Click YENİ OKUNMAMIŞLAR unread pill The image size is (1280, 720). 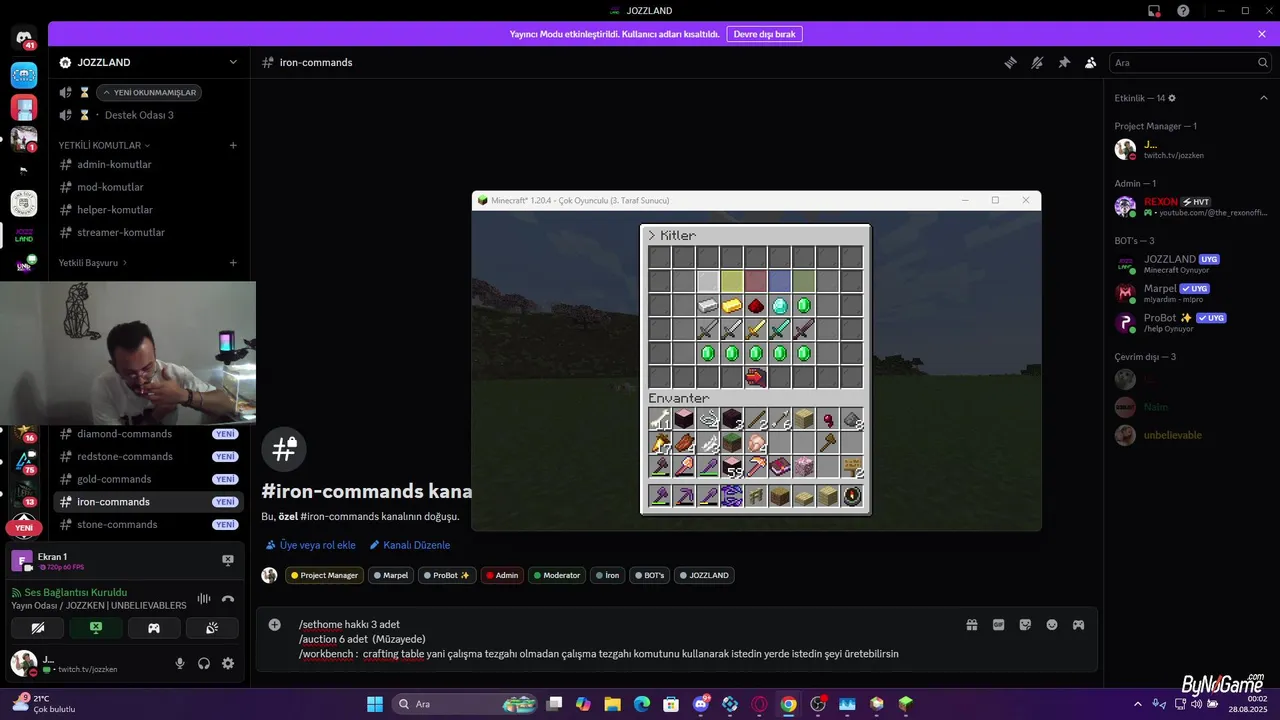(149, 92)
